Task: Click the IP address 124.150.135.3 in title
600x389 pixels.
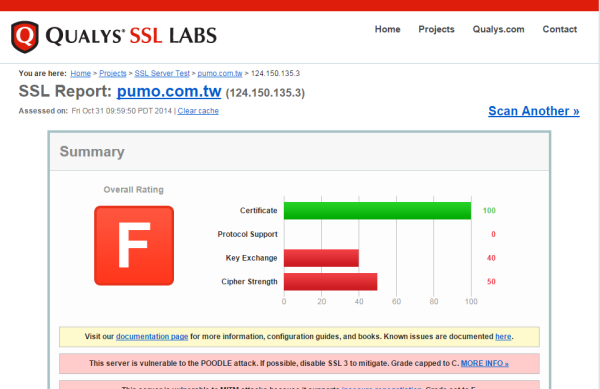Action: tap(265, 93)
